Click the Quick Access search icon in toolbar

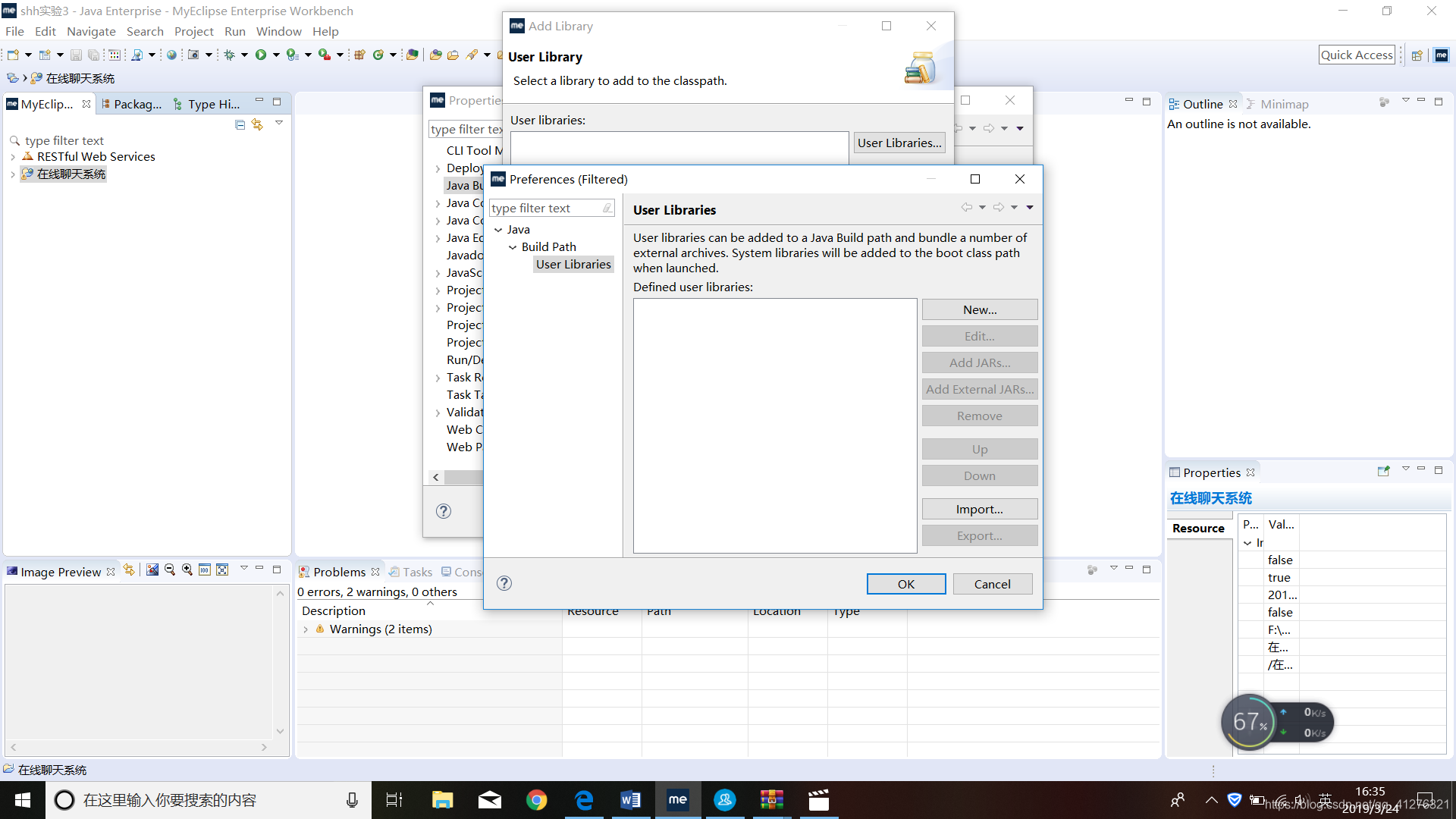coord(1357,55)
